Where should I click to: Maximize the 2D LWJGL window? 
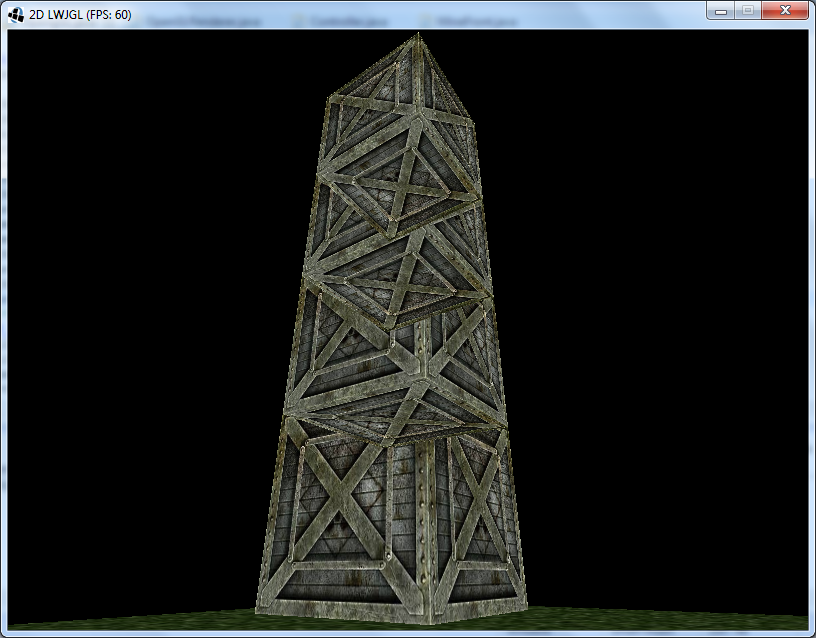pos(748,10)
